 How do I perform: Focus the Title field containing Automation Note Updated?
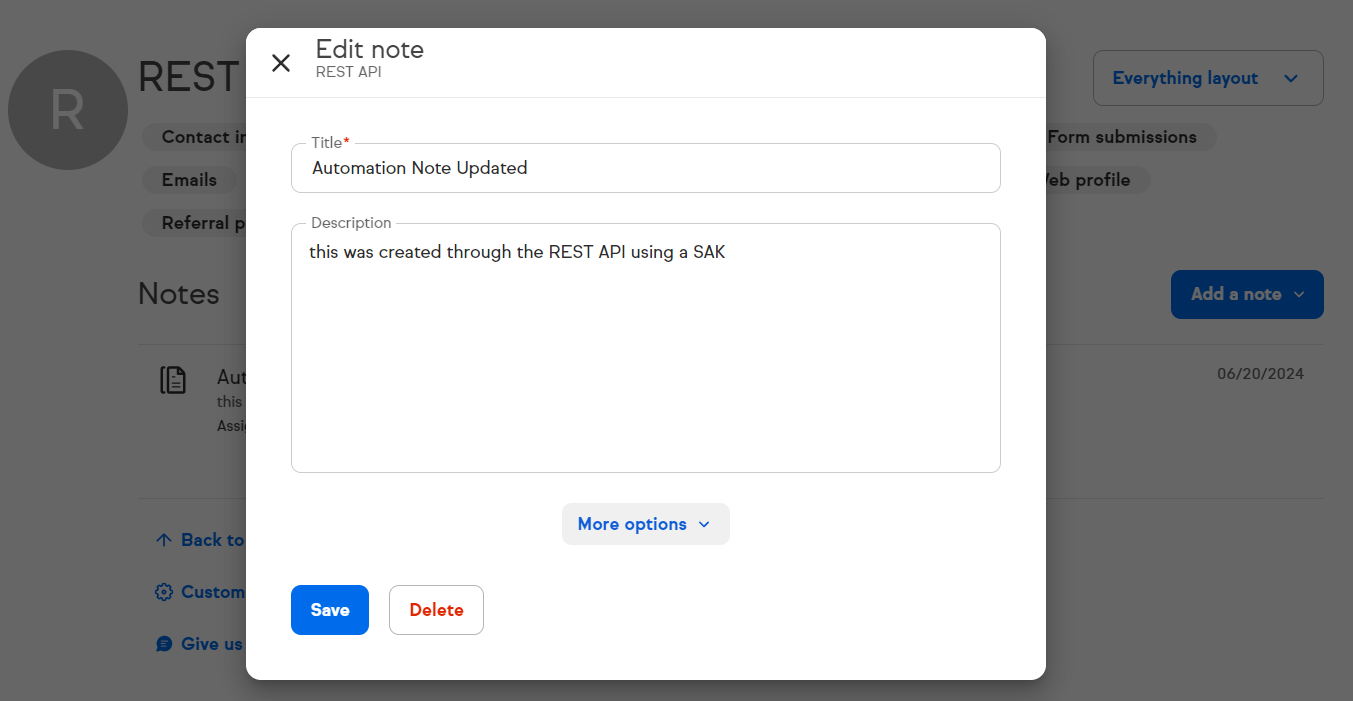[645, 168]
